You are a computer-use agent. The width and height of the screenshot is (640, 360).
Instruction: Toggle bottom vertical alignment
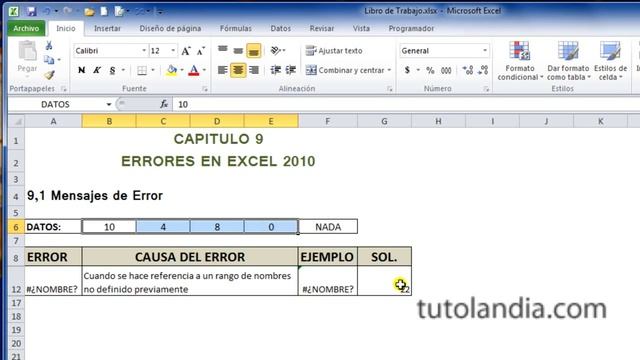coord(253,51)
